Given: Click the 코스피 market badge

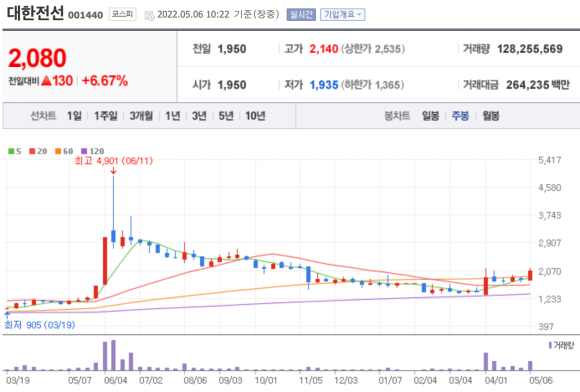Looking at the screenshot, I should coord(122,14).
